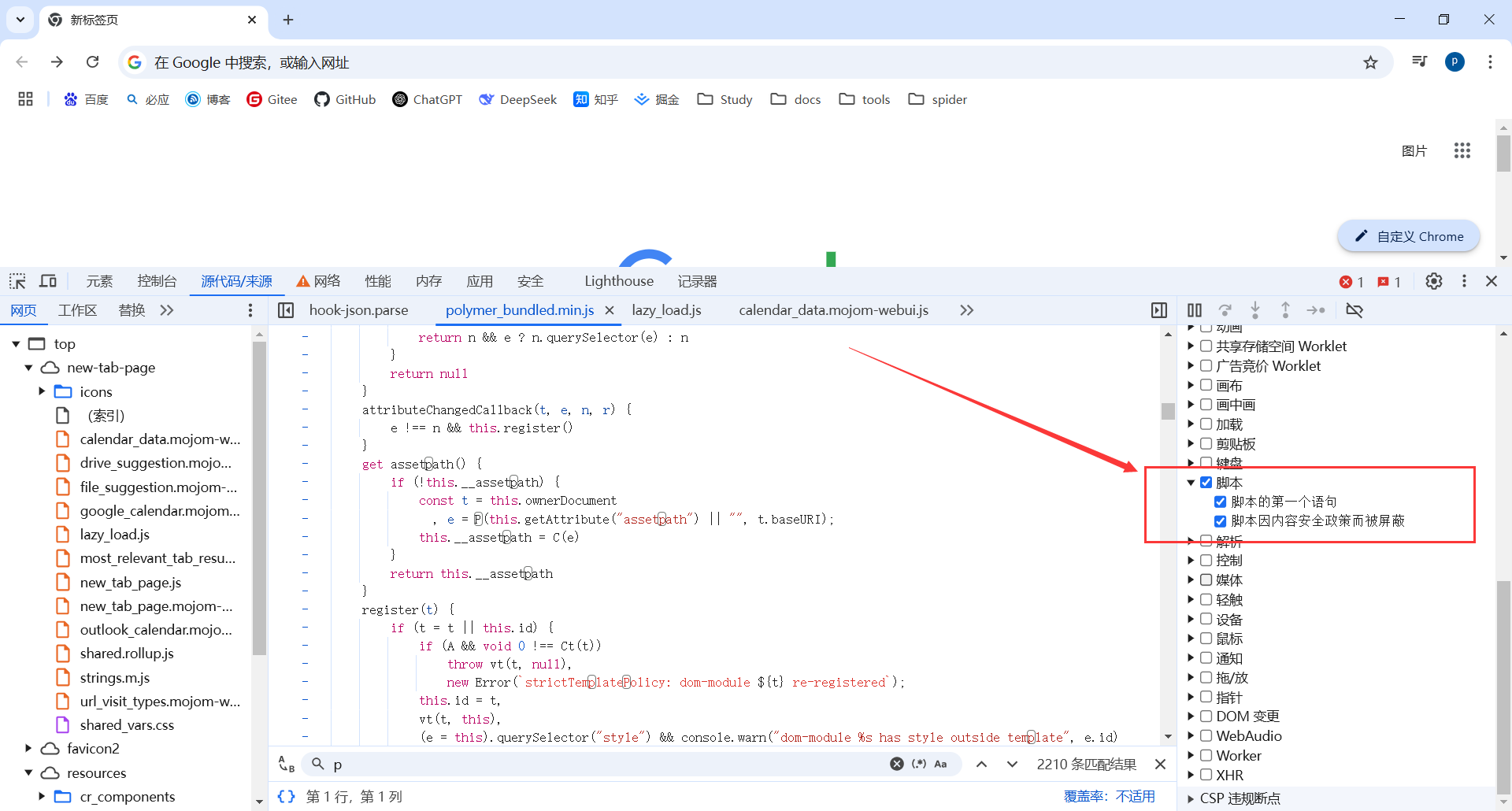Open the tab search dropdown
This screenshot has height=811, width=1512.
(x=20, y=20)
